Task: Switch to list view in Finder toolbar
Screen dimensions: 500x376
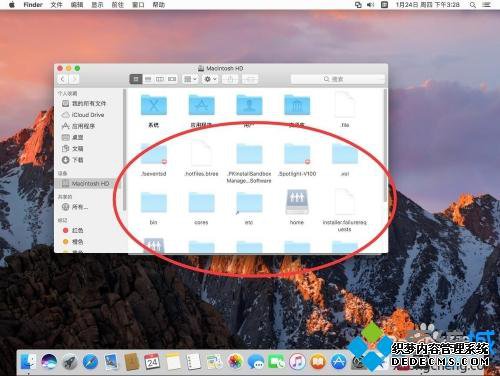Action: (x=148, y=79)
